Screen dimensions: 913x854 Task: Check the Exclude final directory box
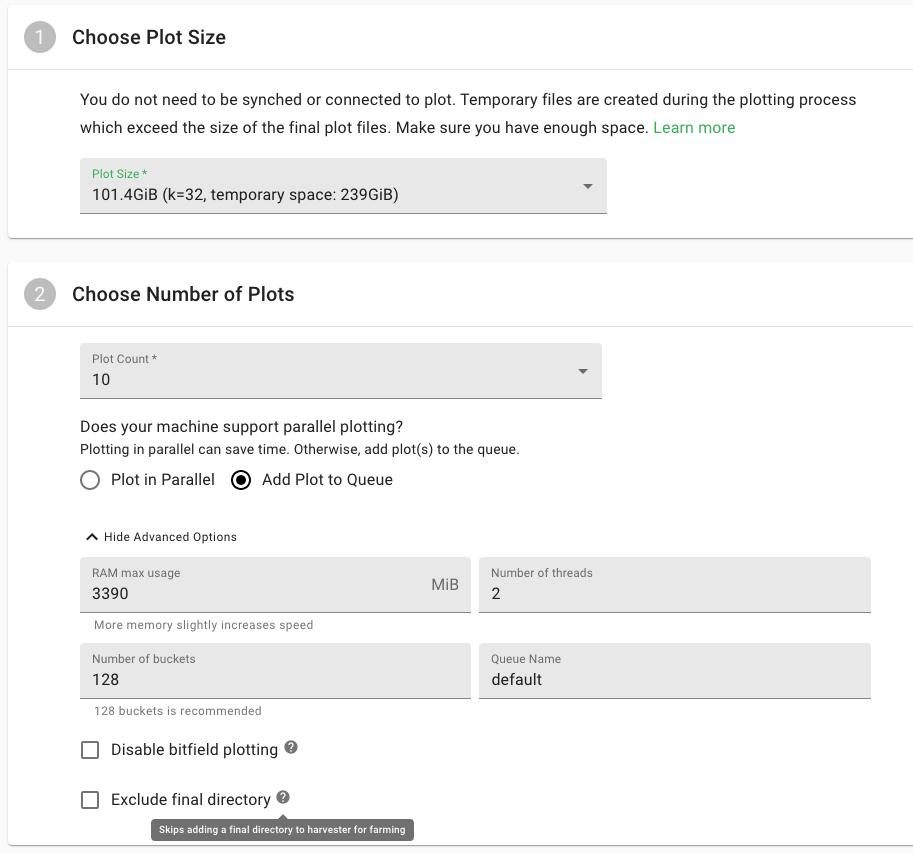coord(90,800)
